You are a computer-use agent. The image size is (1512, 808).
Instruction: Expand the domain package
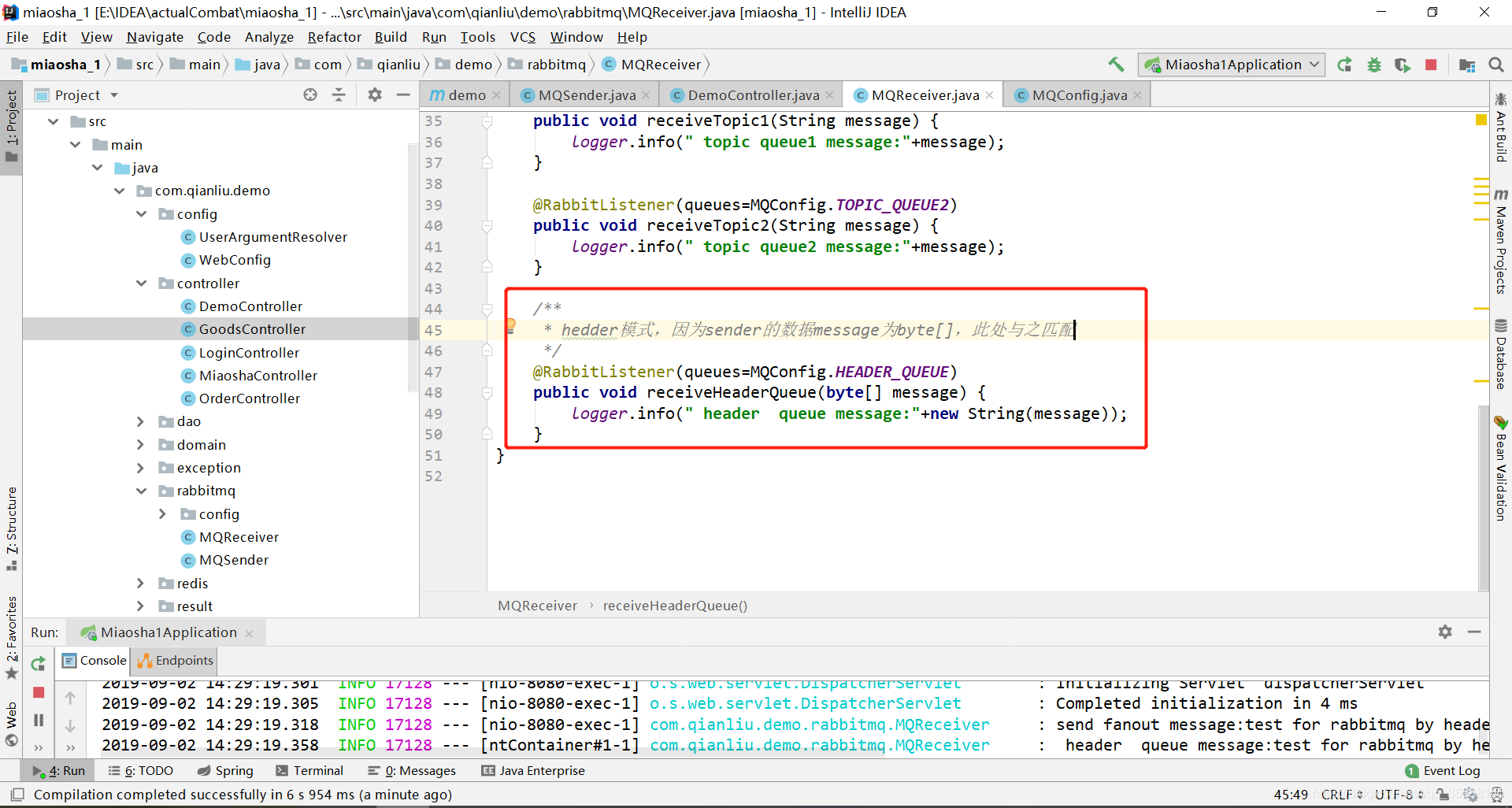[x=140, y=445]
